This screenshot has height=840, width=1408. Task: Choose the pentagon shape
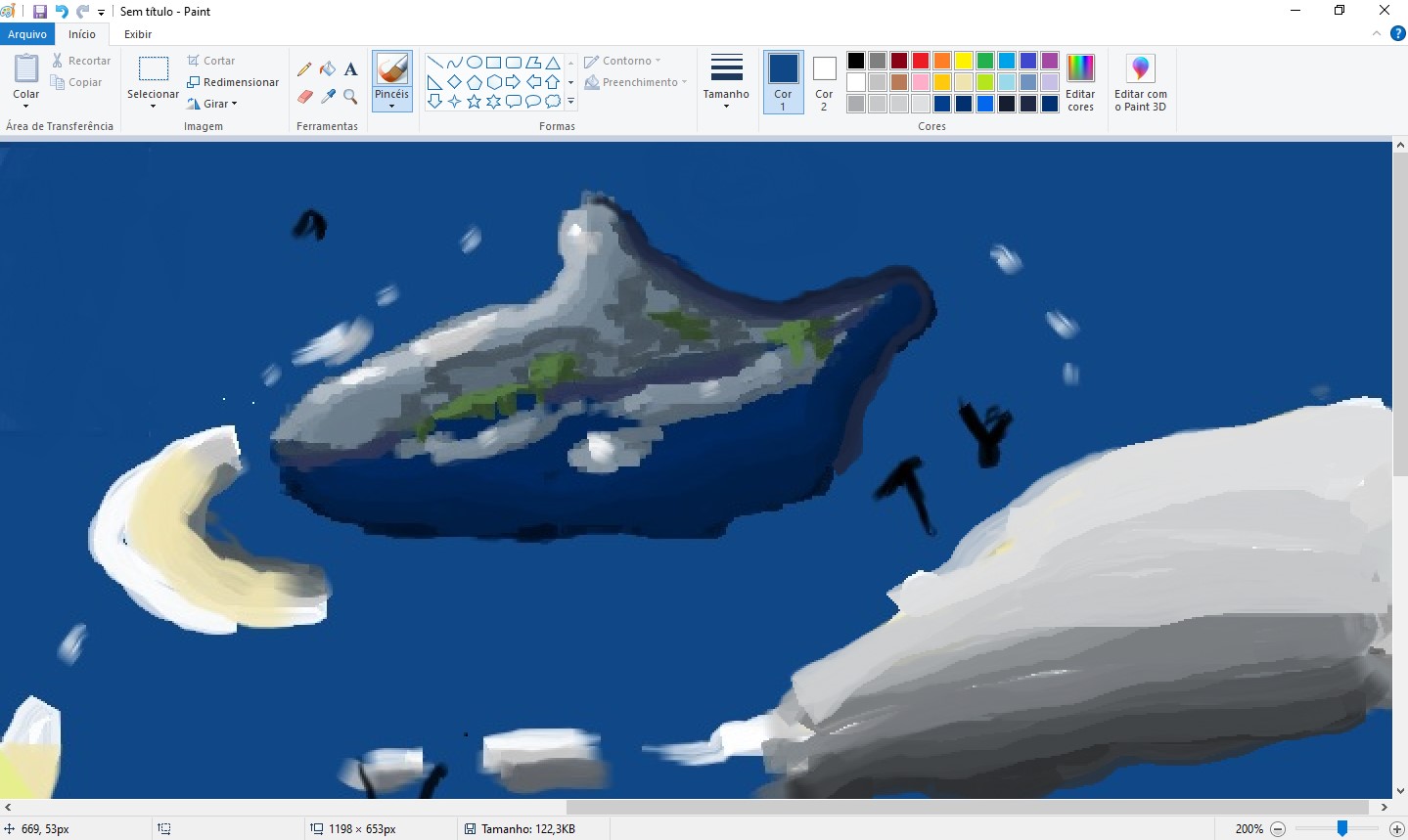pyautogui.click(x=474, y=81)
